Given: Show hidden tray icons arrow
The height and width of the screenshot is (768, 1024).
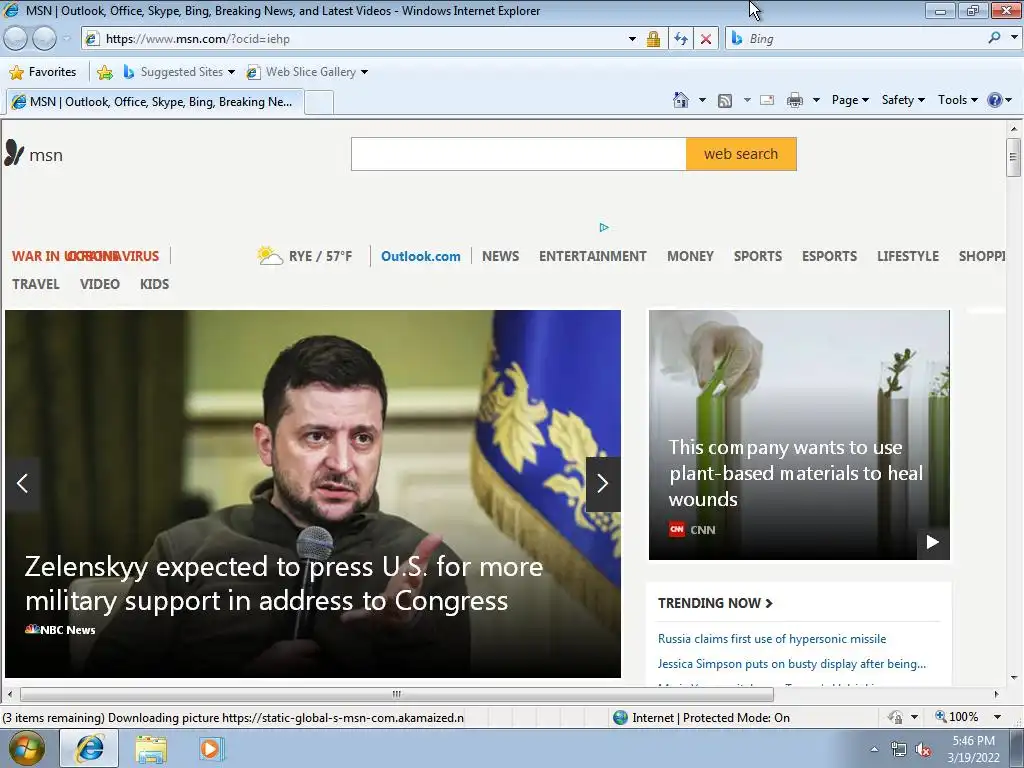Looking at the screenshot, I should pyautogui.click(x=874, y=750).
